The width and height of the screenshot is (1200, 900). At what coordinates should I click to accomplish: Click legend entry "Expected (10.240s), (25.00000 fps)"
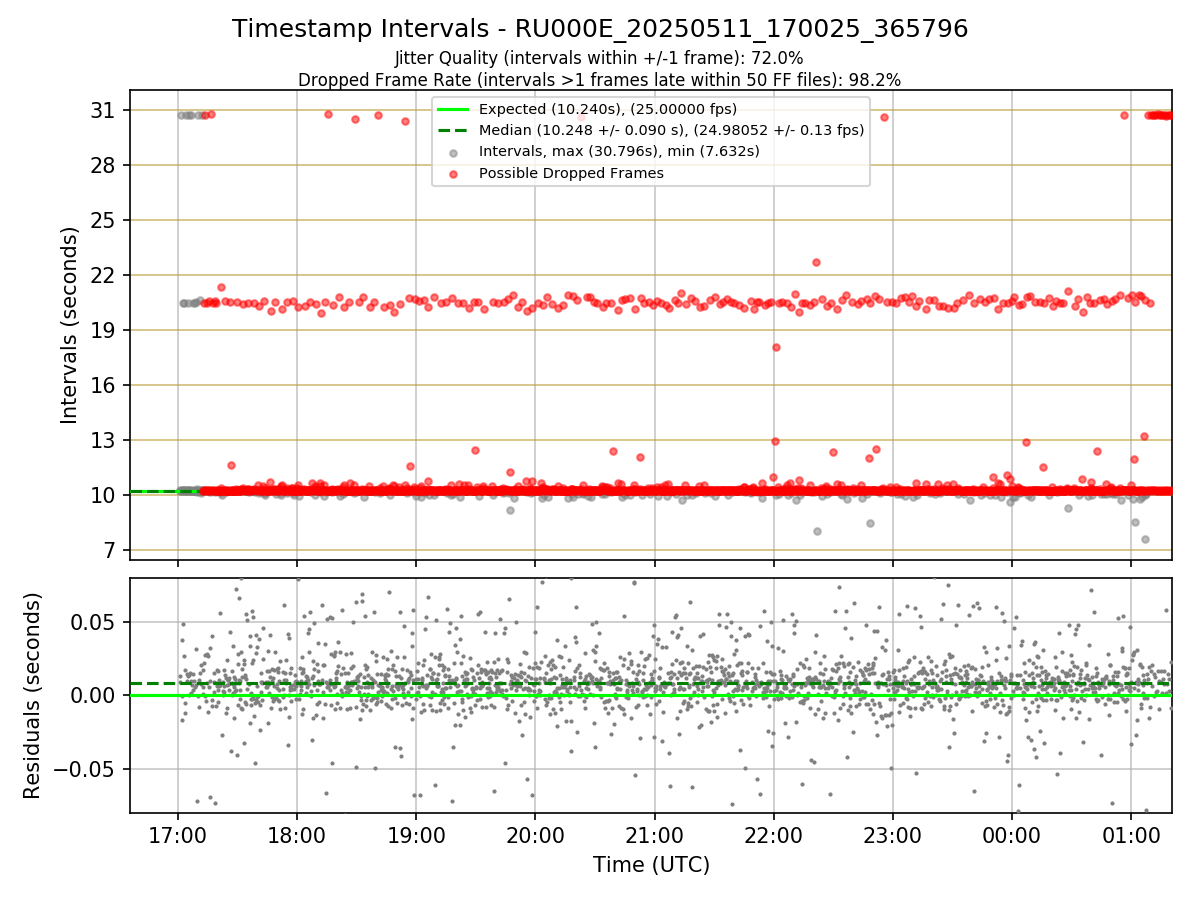pyautogui.click(x=608, y=109)
